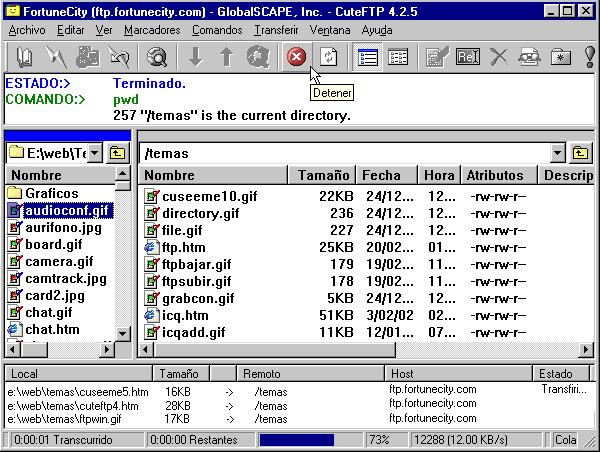Screen dimensions: 600x452
Task: Go up one remote folder level
Action: pyautogui.click(x=580, y=153)
